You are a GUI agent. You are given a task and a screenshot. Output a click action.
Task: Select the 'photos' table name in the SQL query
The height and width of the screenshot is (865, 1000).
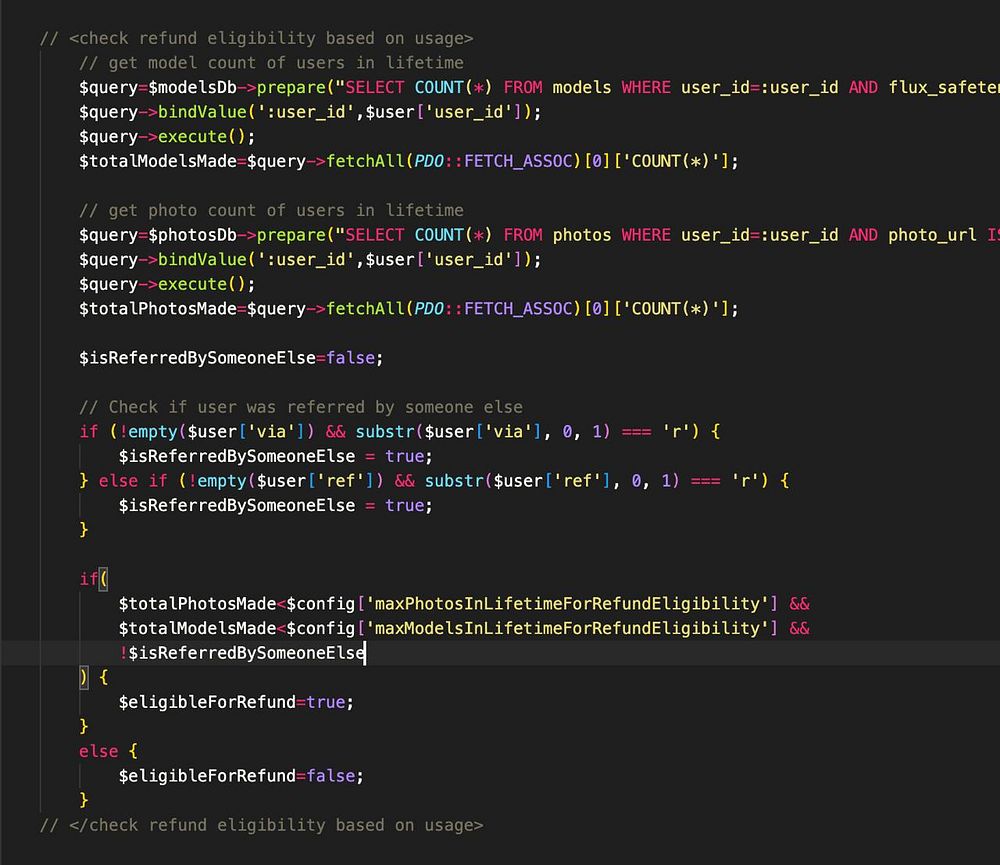click(x=582, y=235)
